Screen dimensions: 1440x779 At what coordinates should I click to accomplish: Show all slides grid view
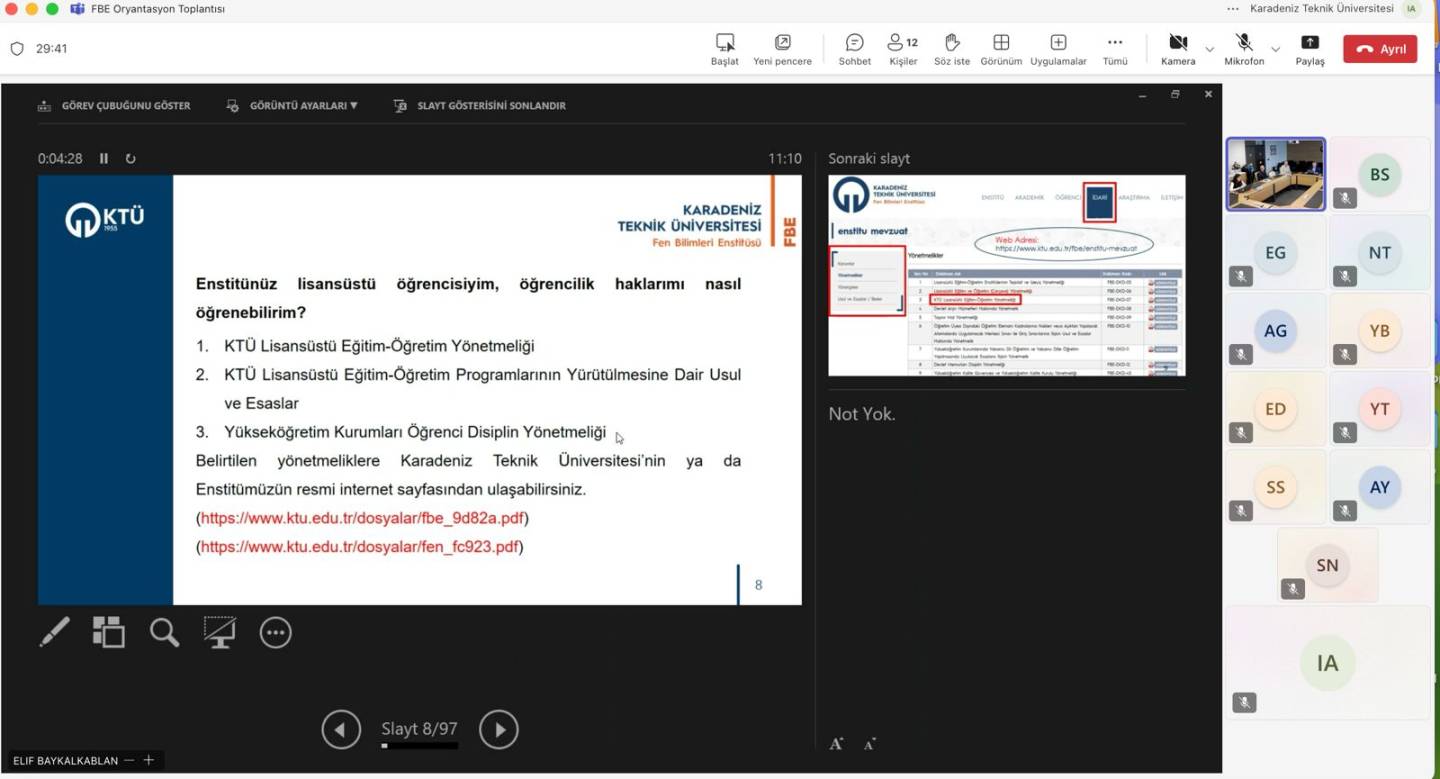109,632
